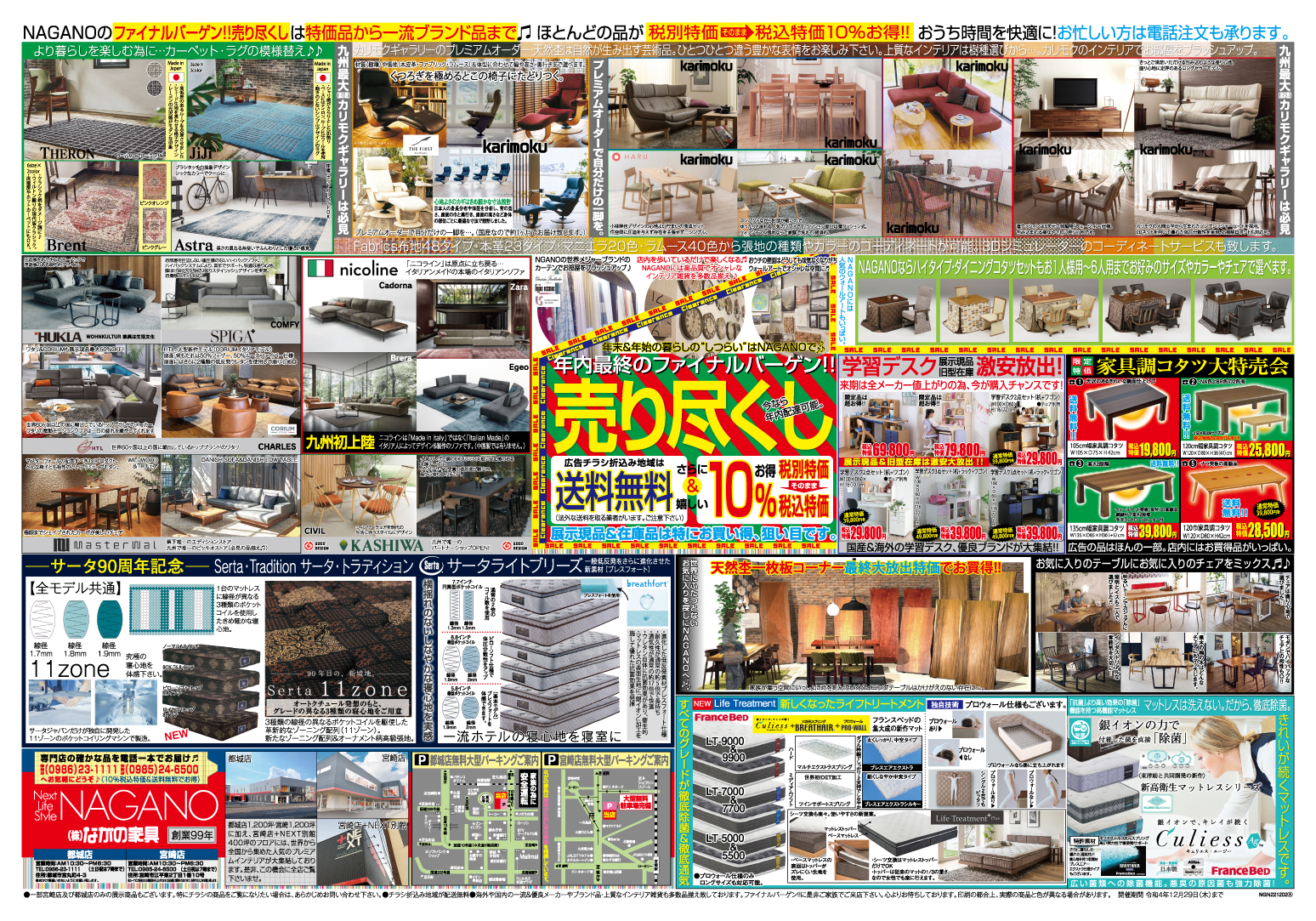Viewport: 1316px width, 921px height.
Task: Click the CHARLES brand text
Action: tap(277, 446)
